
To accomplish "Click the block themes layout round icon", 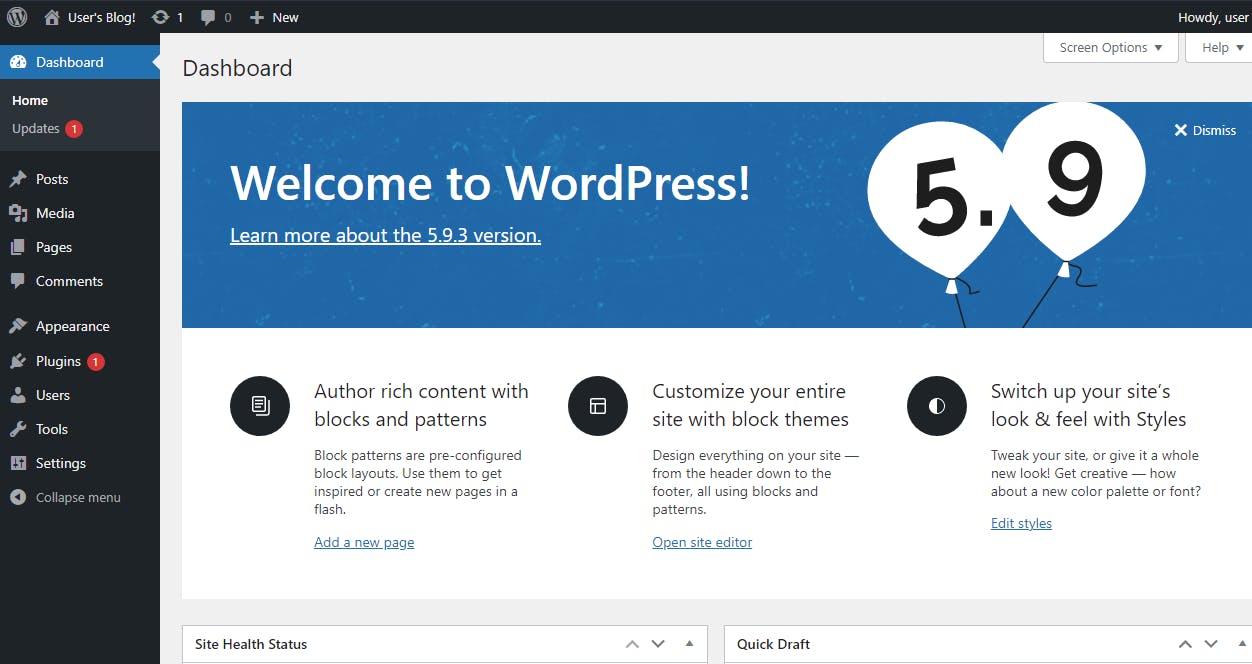I will (598, 406).
